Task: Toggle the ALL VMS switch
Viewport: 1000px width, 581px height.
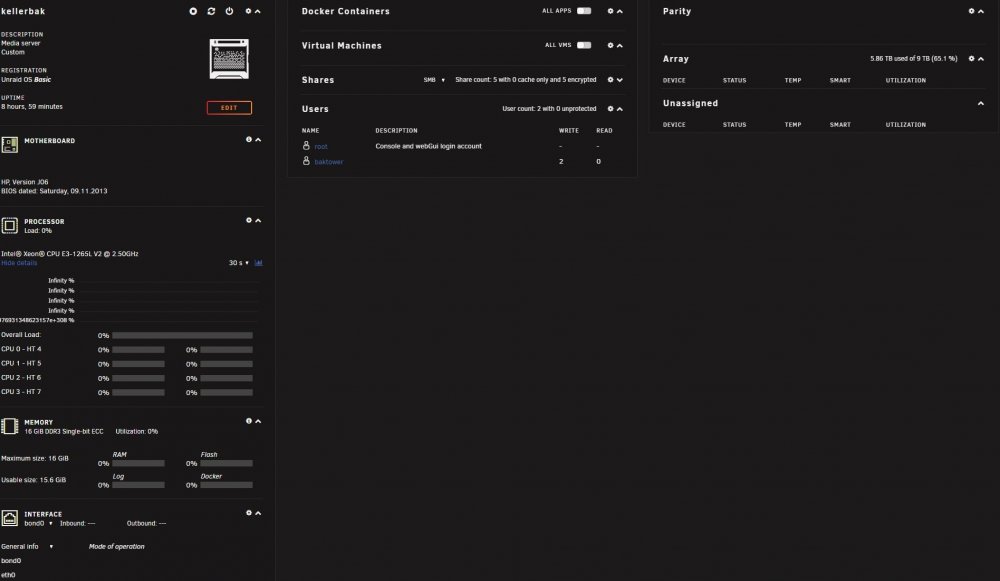Action: [x=584, y=45]
